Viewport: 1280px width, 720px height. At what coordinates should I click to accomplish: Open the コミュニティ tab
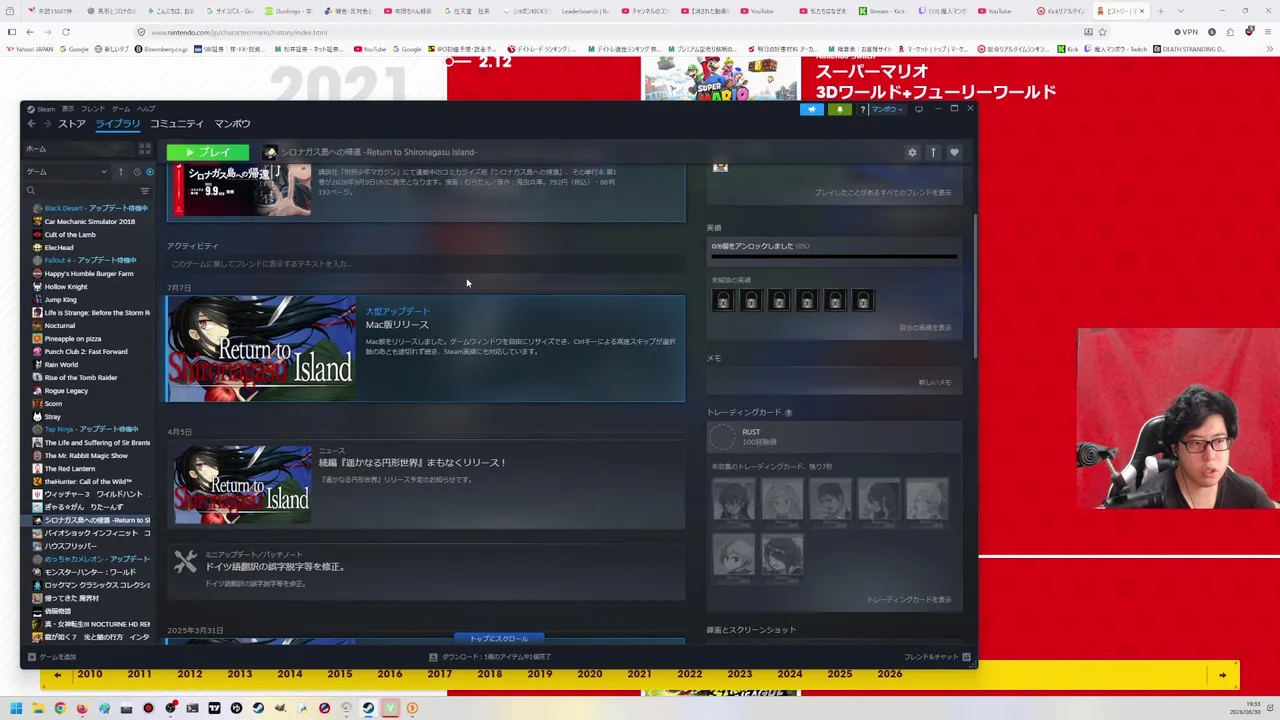tap(177, 124)
